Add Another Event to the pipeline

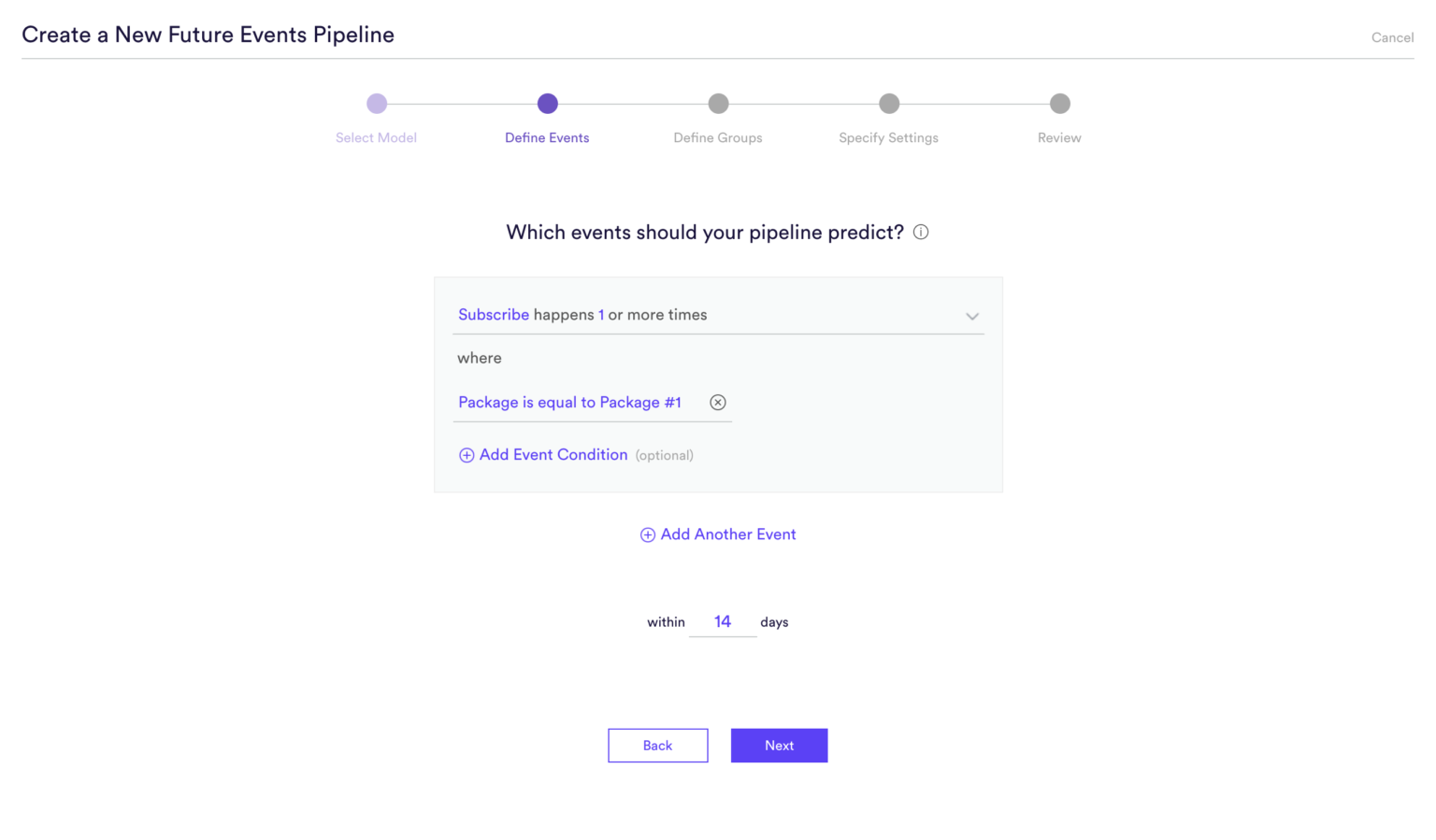tap(728, 534)
